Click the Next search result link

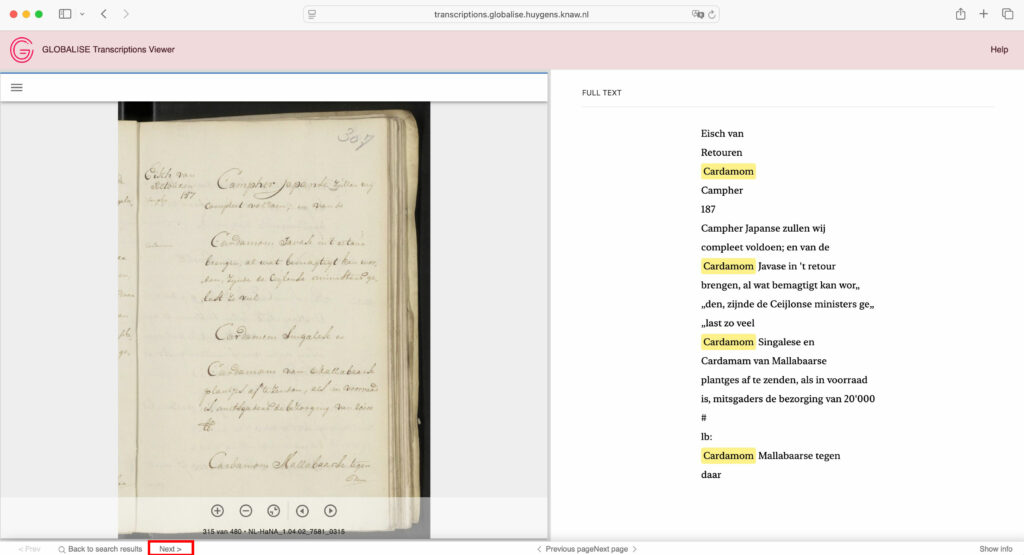click(x=170, y=549)
